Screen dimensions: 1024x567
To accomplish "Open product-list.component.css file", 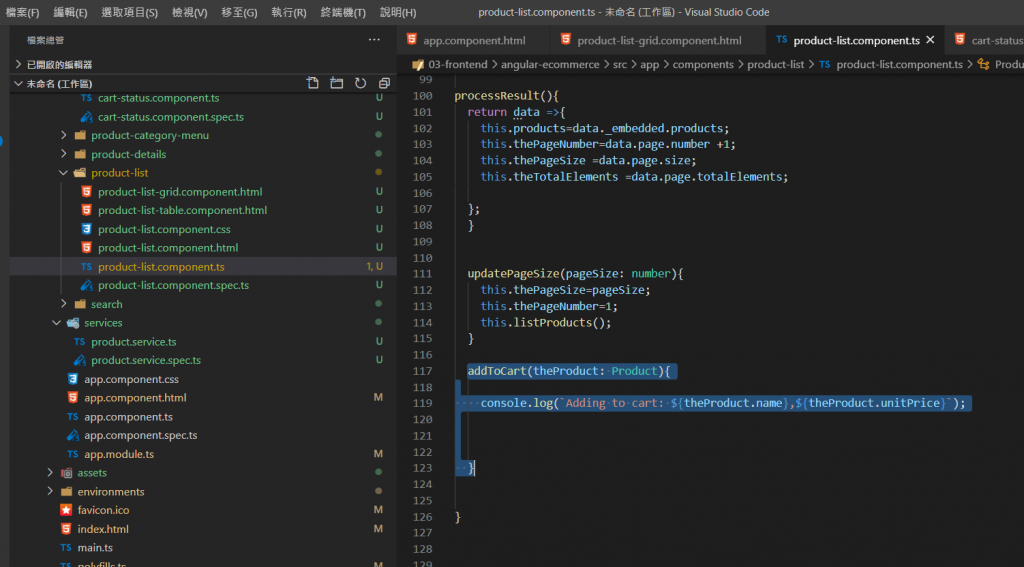I will [x=164, y=229].
